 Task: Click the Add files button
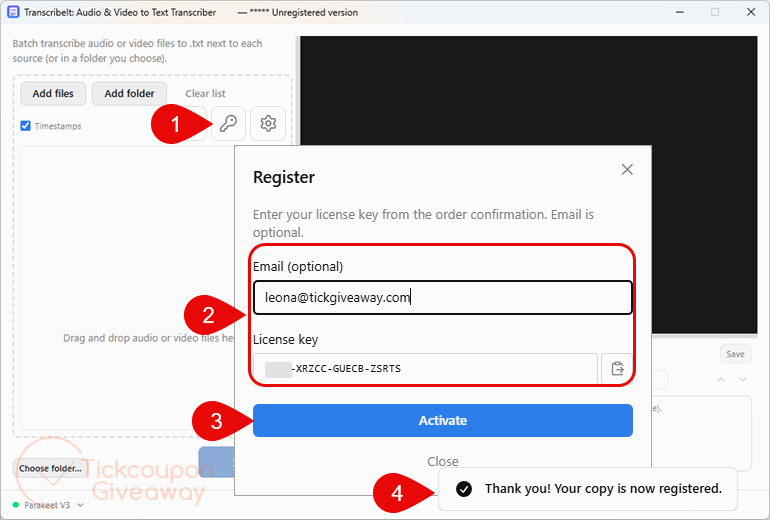pyautogui.click(x=53, y=93)
